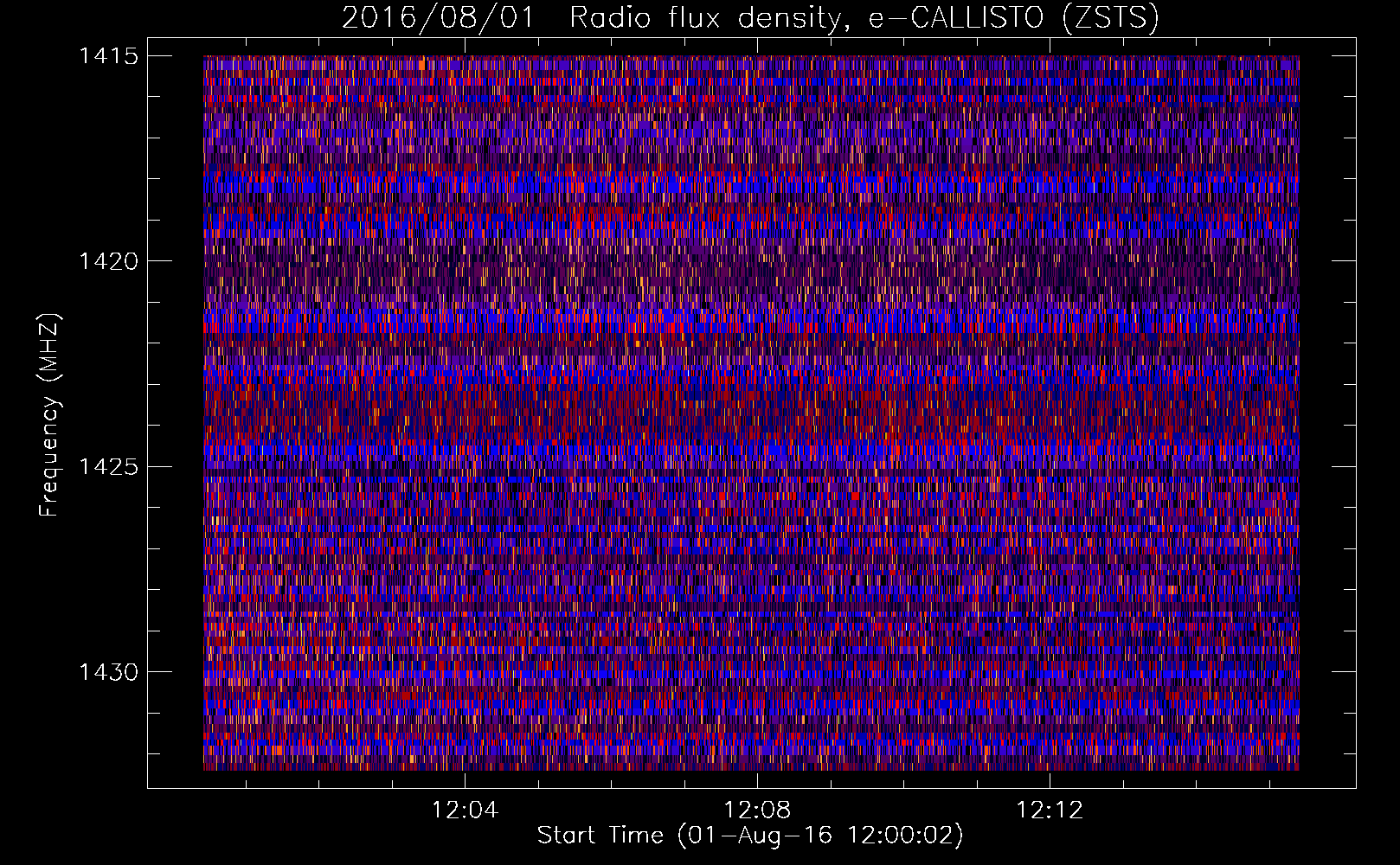The height and width of the screenshot is (865, 1400).
Task: Click the 'Frequency (MHZ)' axis title
Action: tap(49, 414)
